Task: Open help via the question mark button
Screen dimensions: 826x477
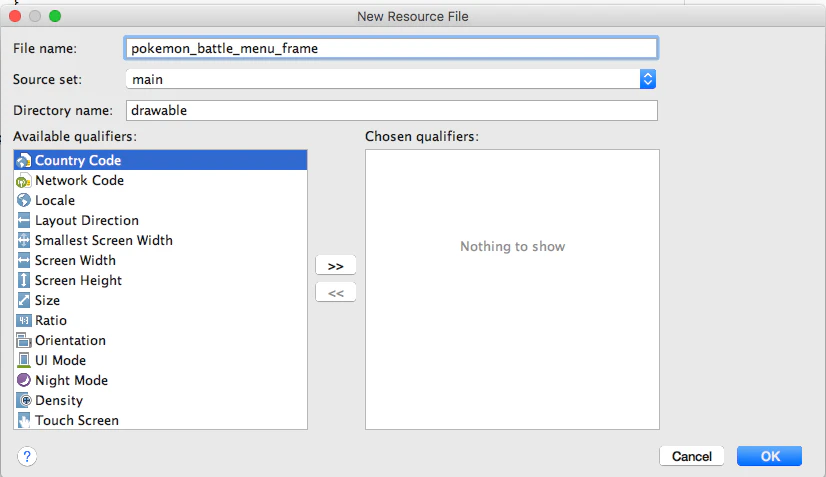Action: 27,456
